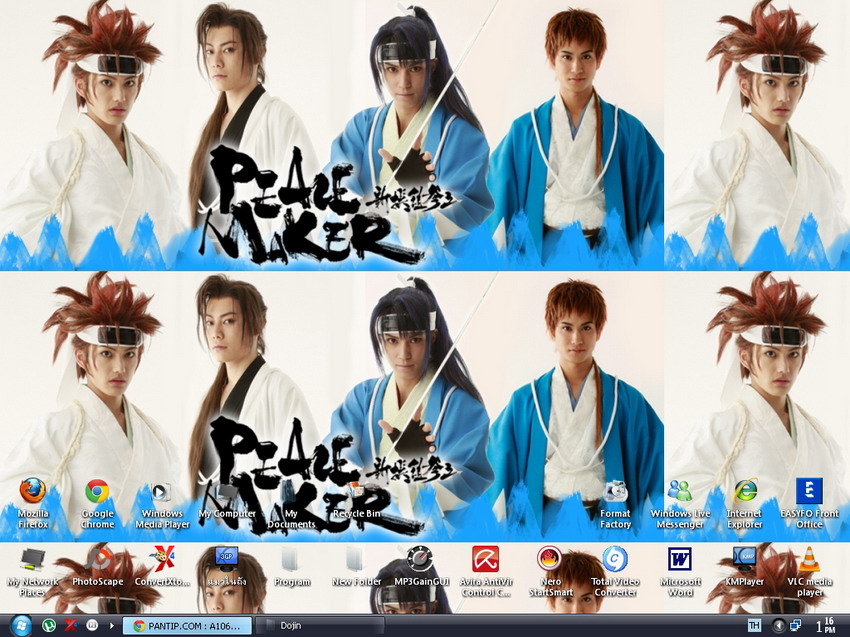Select the My Network Places icon
This screenshot has height=637, width=850.
coord(33,572)
